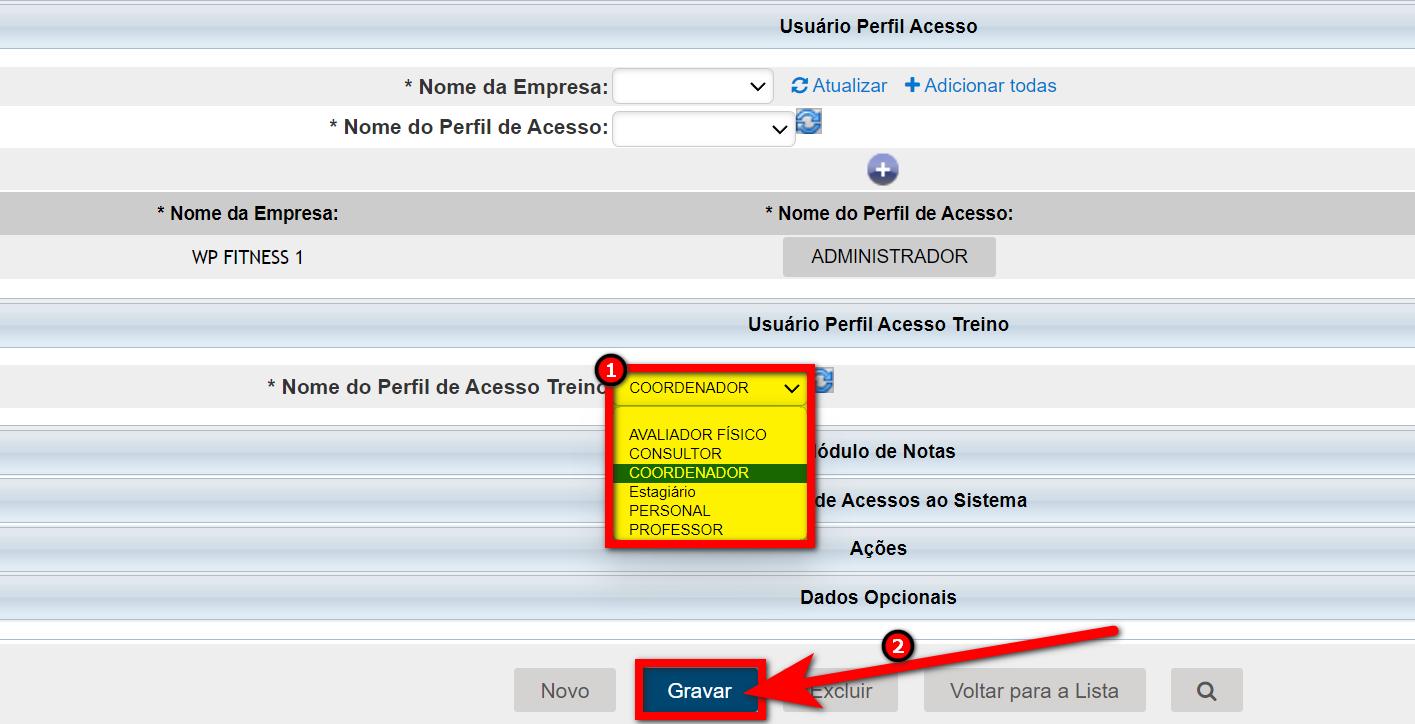Click the Adicionar todas link
The image size is (1415, 724).
coord(980,86)
